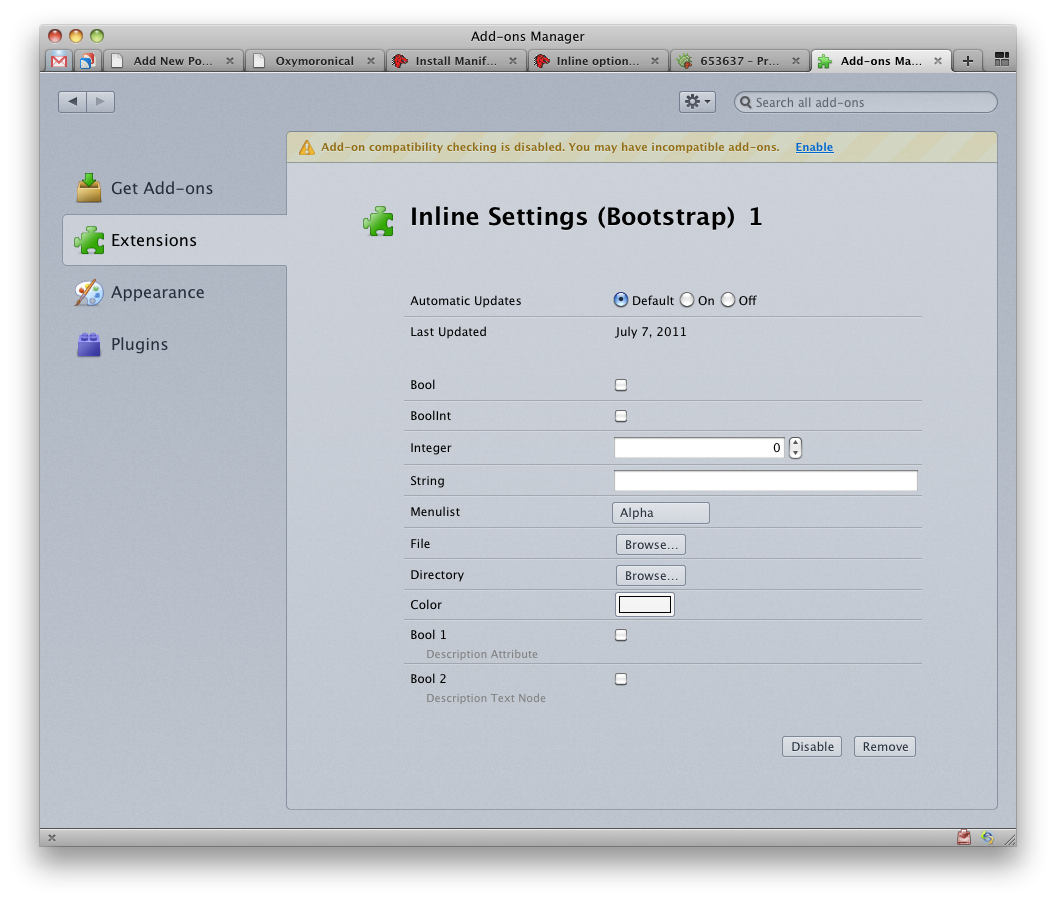
Task: Increment the Integer stepper up arrow
Action: 795,442
